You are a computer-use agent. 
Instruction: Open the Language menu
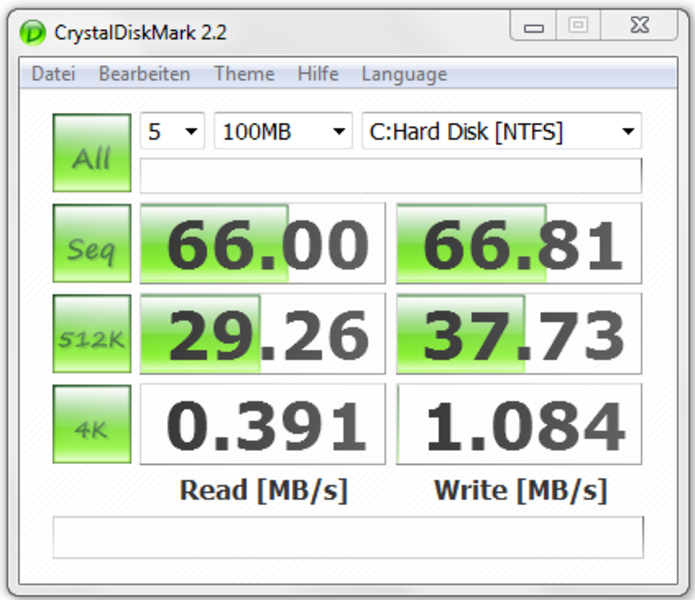[404, 74]
